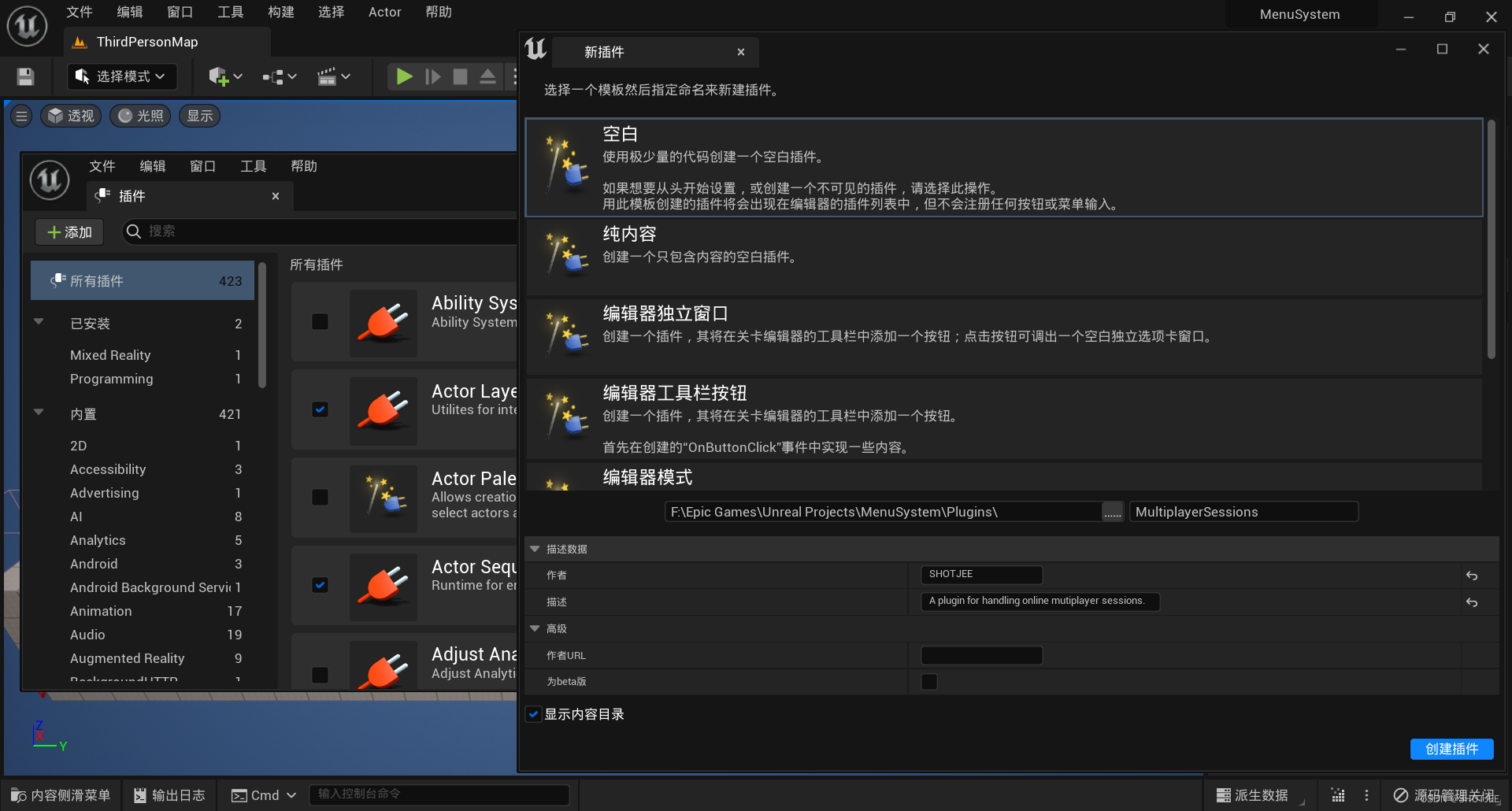Click the 创建插件 button
Screen dimensions: 1512x811
tap(1451, 749)
